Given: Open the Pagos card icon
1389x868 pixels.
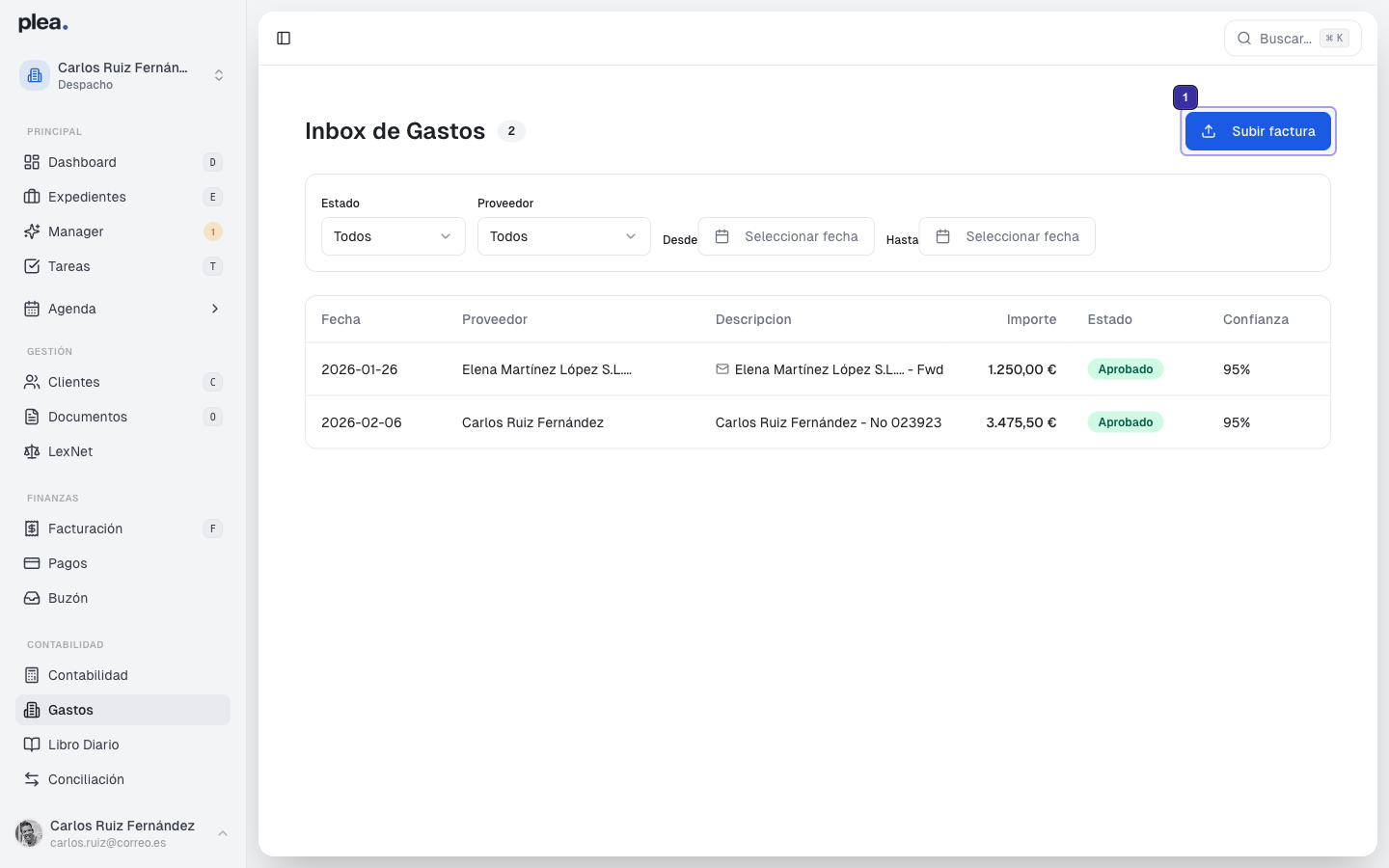Looking at the screenshot, I should 32,563.
